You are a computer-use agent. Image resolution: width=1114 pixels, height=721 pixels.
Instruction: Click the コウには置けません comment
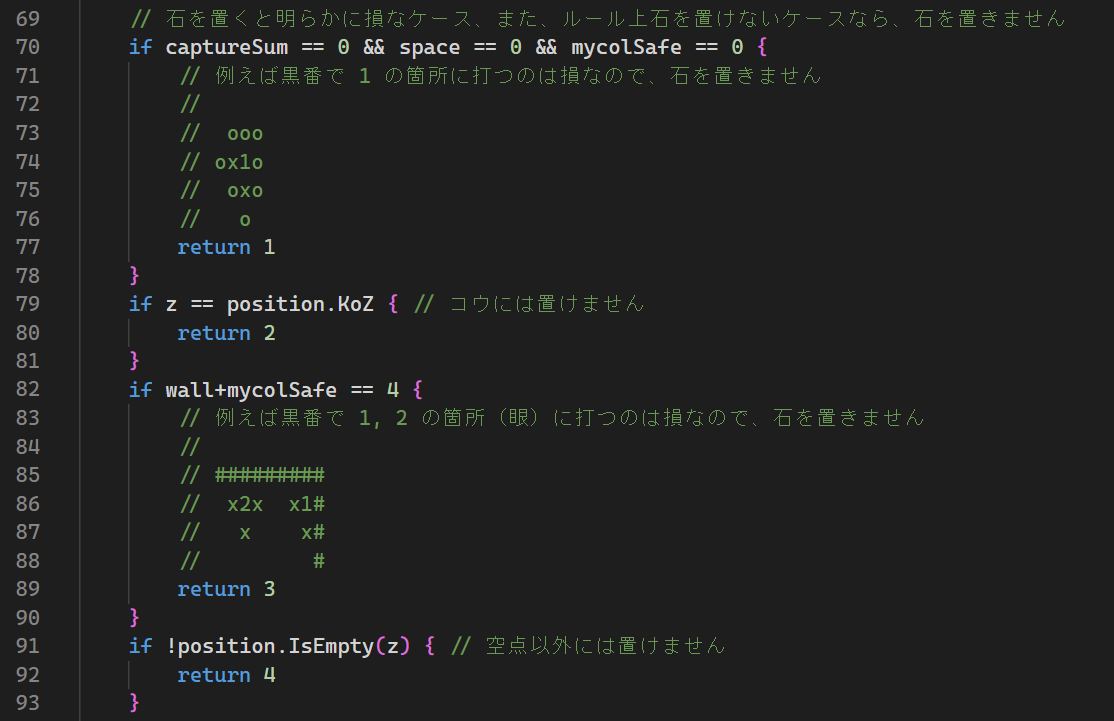[546, 304]
